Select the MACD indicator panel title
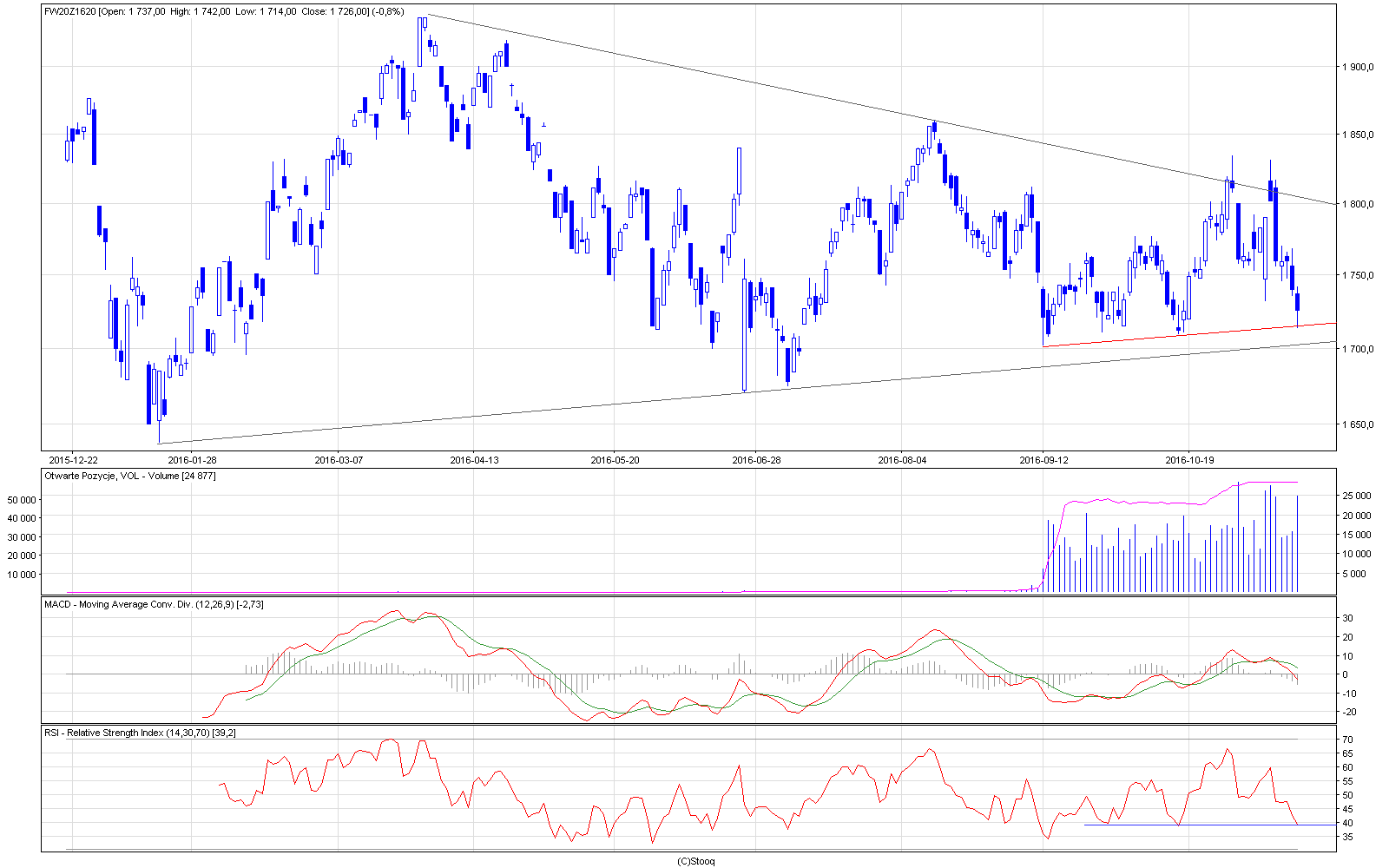This screenshot has height=868, width=1389. 154,604
